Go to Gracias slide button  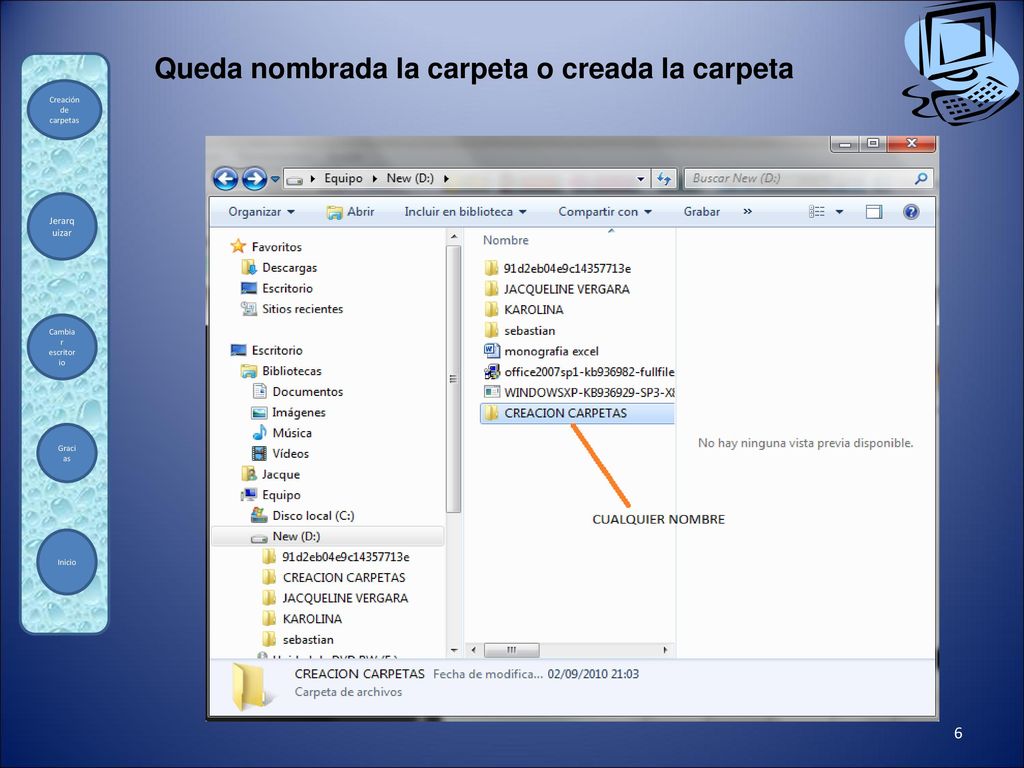coord(67,453)
